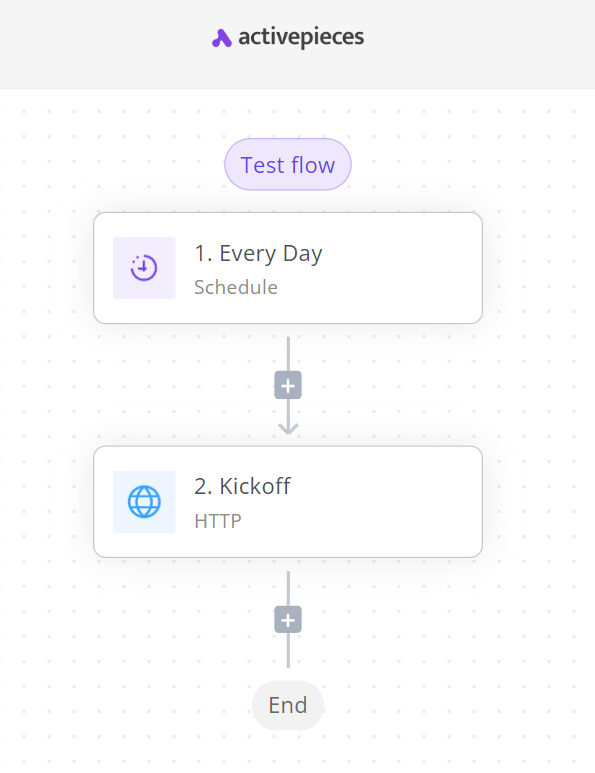This screenshot has width=595, height=773.
Task: Click the Schedule clock icon
Action: [x=144, y=268]
